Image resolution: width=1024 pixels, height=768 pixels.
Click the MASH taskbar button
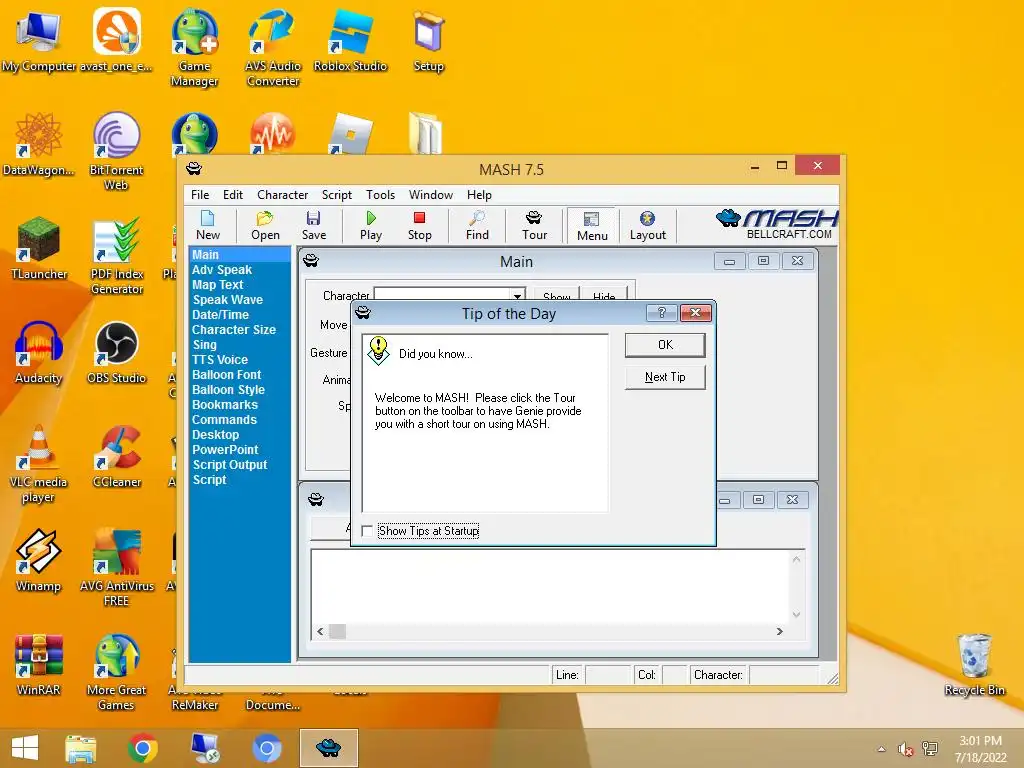328,748
